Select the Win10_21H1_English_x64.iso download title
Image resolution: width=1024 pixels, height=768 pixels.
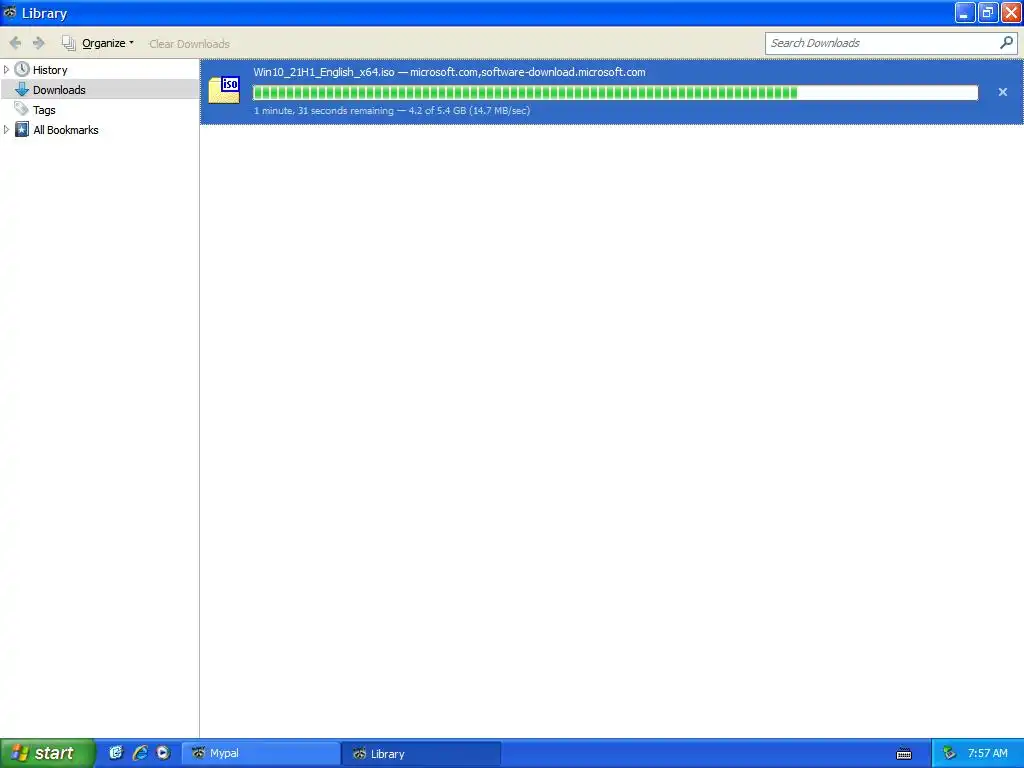click(324, 72)
